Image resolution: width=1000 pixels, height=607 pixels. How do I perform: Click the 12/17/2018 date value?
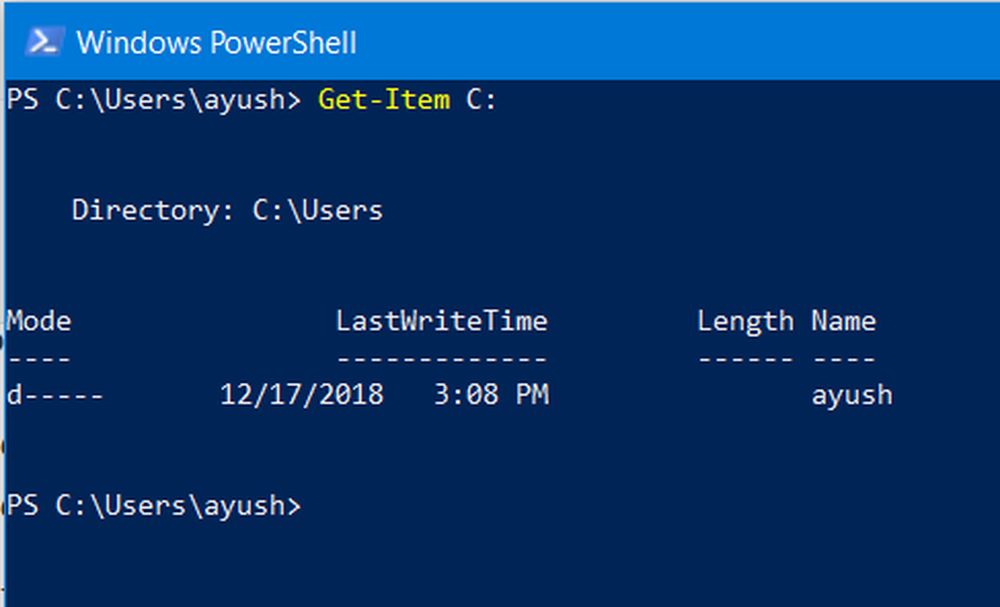tap(301, 395)
